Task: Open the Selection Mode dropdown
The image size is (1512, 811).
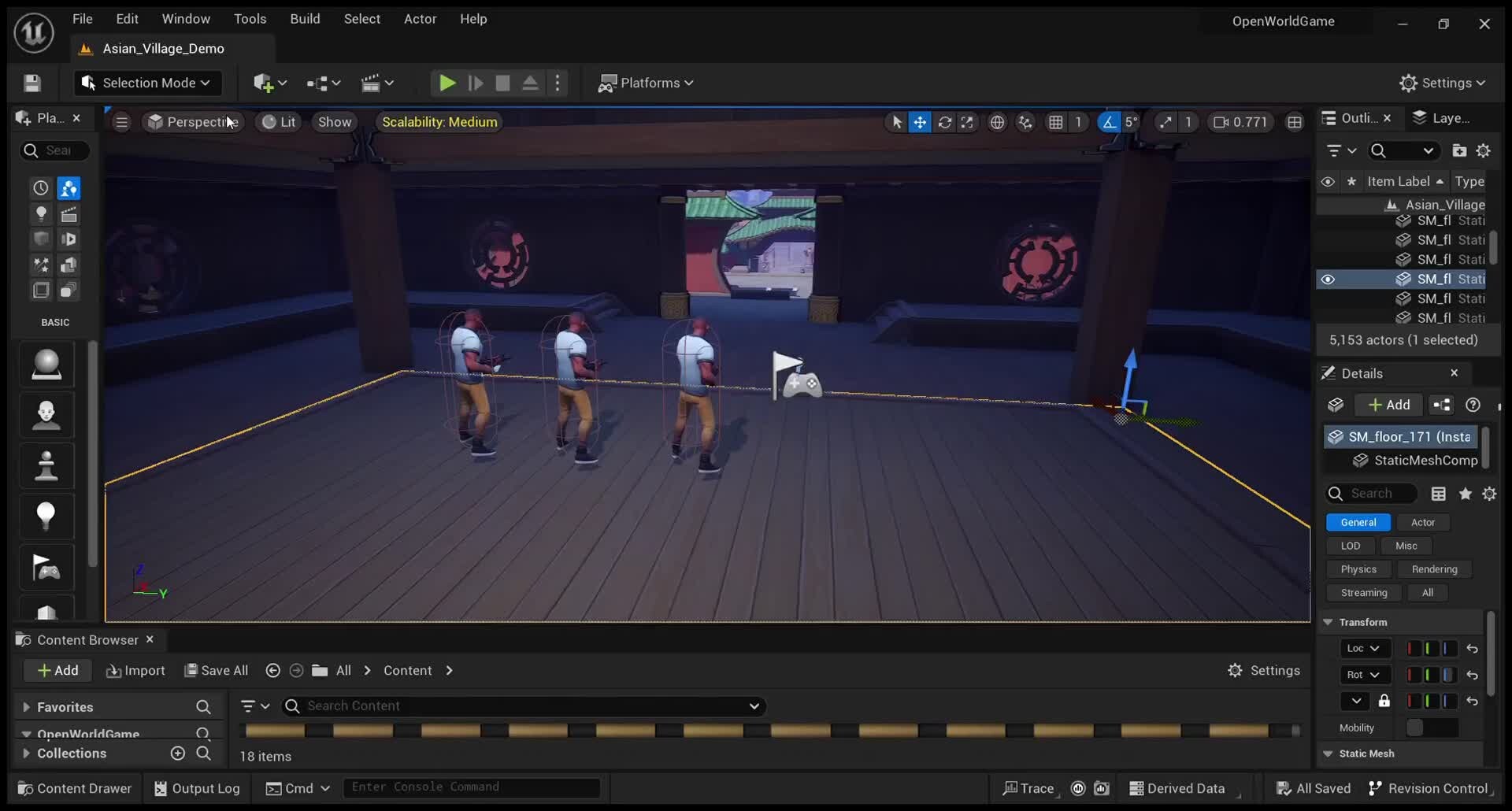Action: pyautogui.click(x=147, y=83)
